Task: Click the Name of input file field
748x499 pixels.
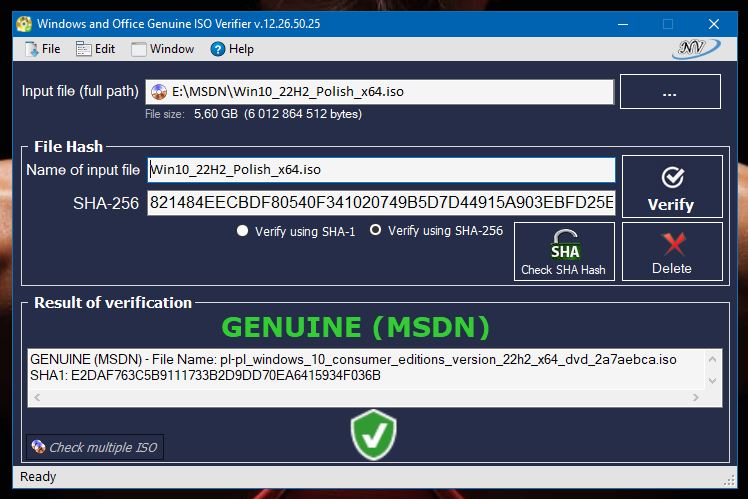Action: (x=381, y=170)
